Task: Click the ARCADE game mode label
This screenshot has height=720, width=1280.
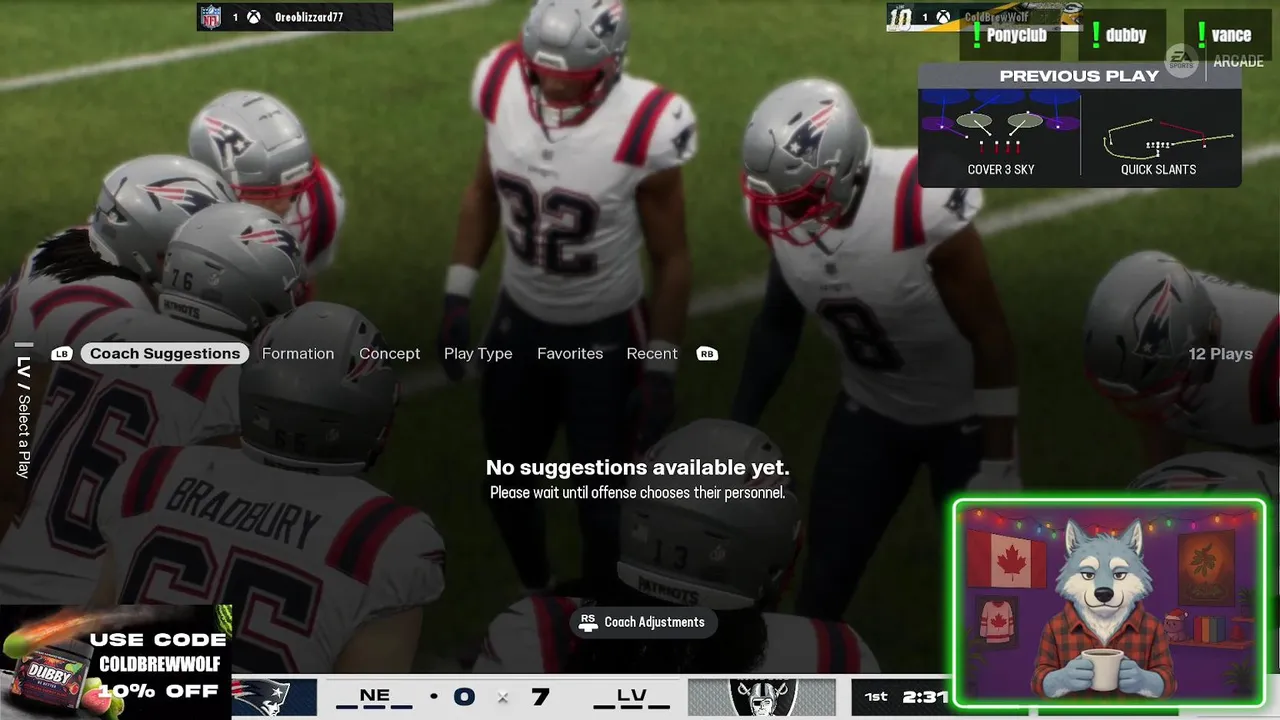Action: point(1238,62)
